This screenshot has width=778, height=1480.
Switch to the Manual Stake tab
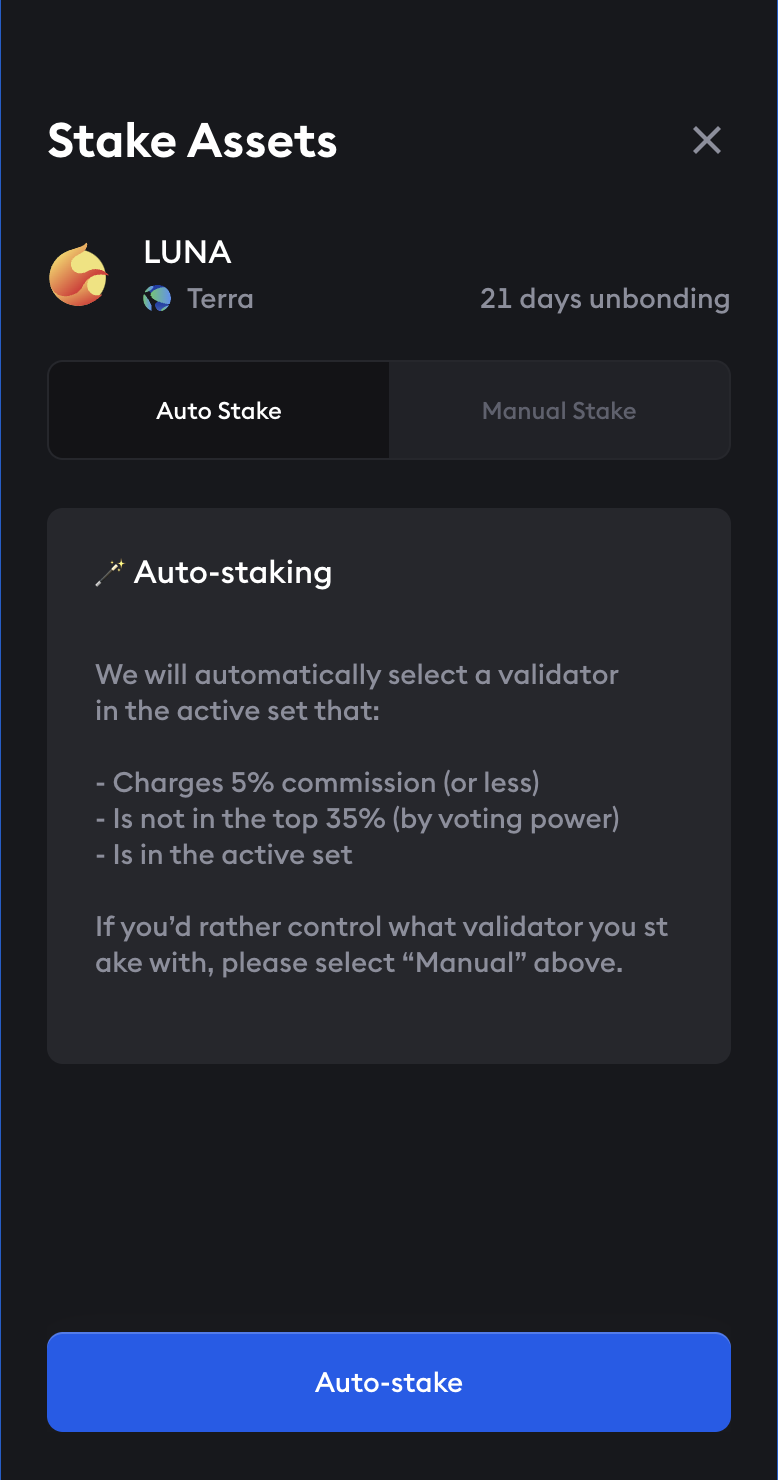tap(559, 411)
